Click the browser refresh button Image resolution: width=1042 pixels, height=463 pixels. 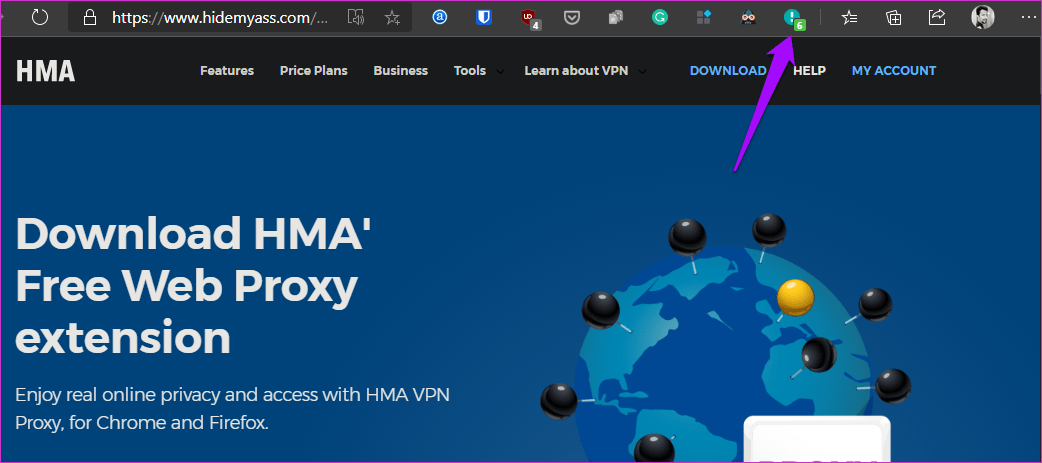[40, 17]
